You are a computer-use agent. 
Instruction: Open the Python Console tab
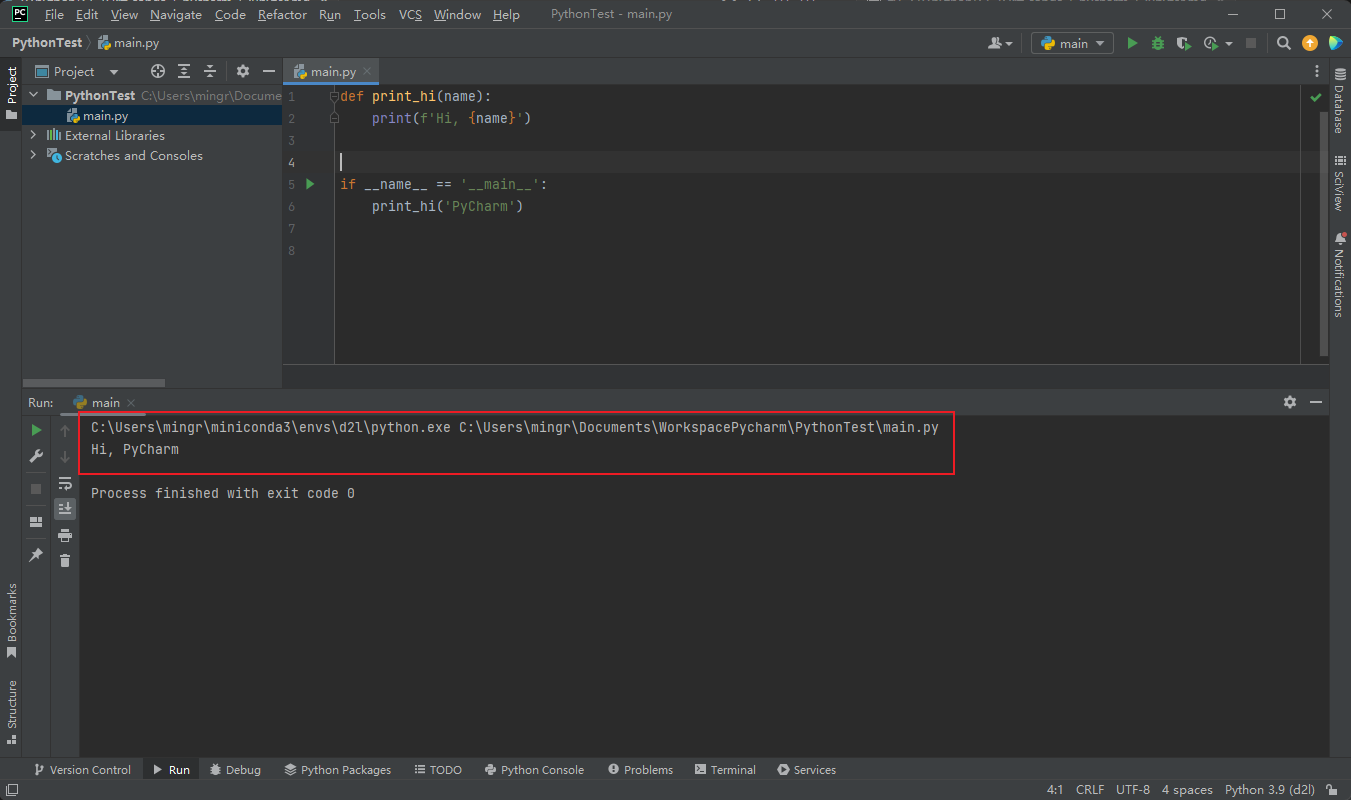coord(534,769)
